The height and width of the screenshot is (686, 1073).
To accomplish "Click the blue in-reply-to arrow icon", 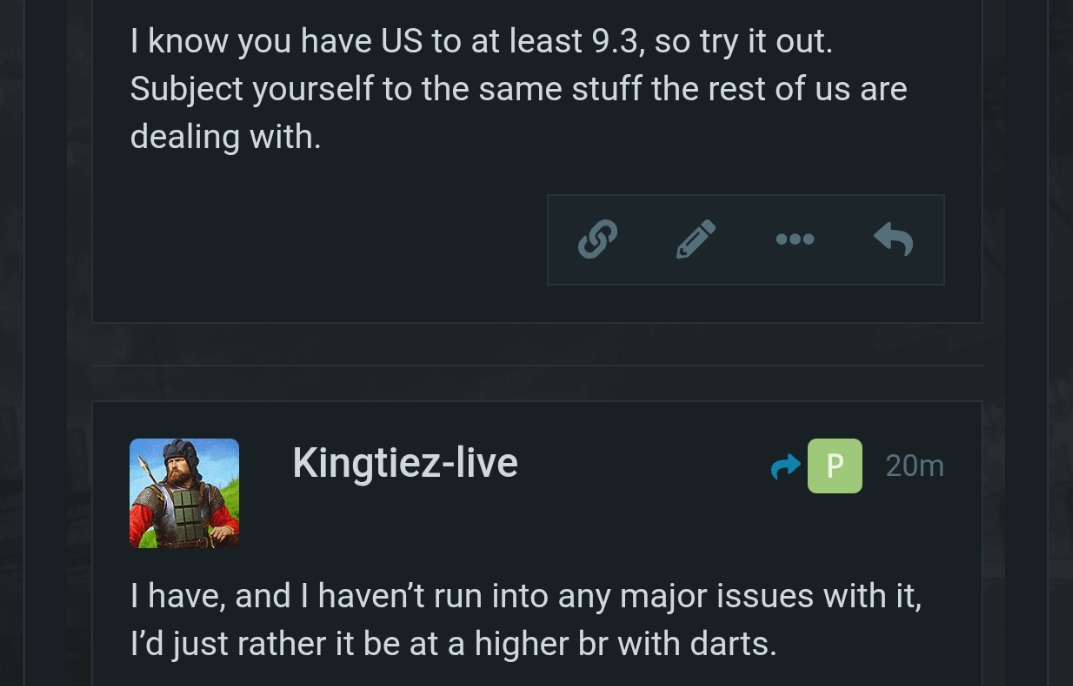I will tap(786, 466).
